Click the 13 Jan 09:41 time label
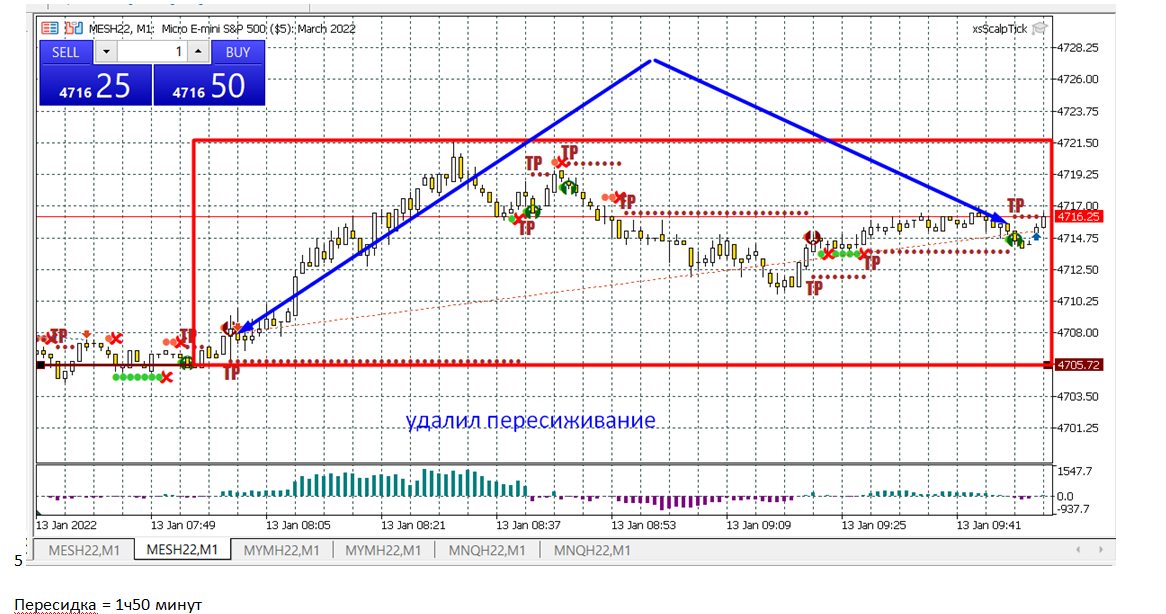 click(x=988, y=525)
